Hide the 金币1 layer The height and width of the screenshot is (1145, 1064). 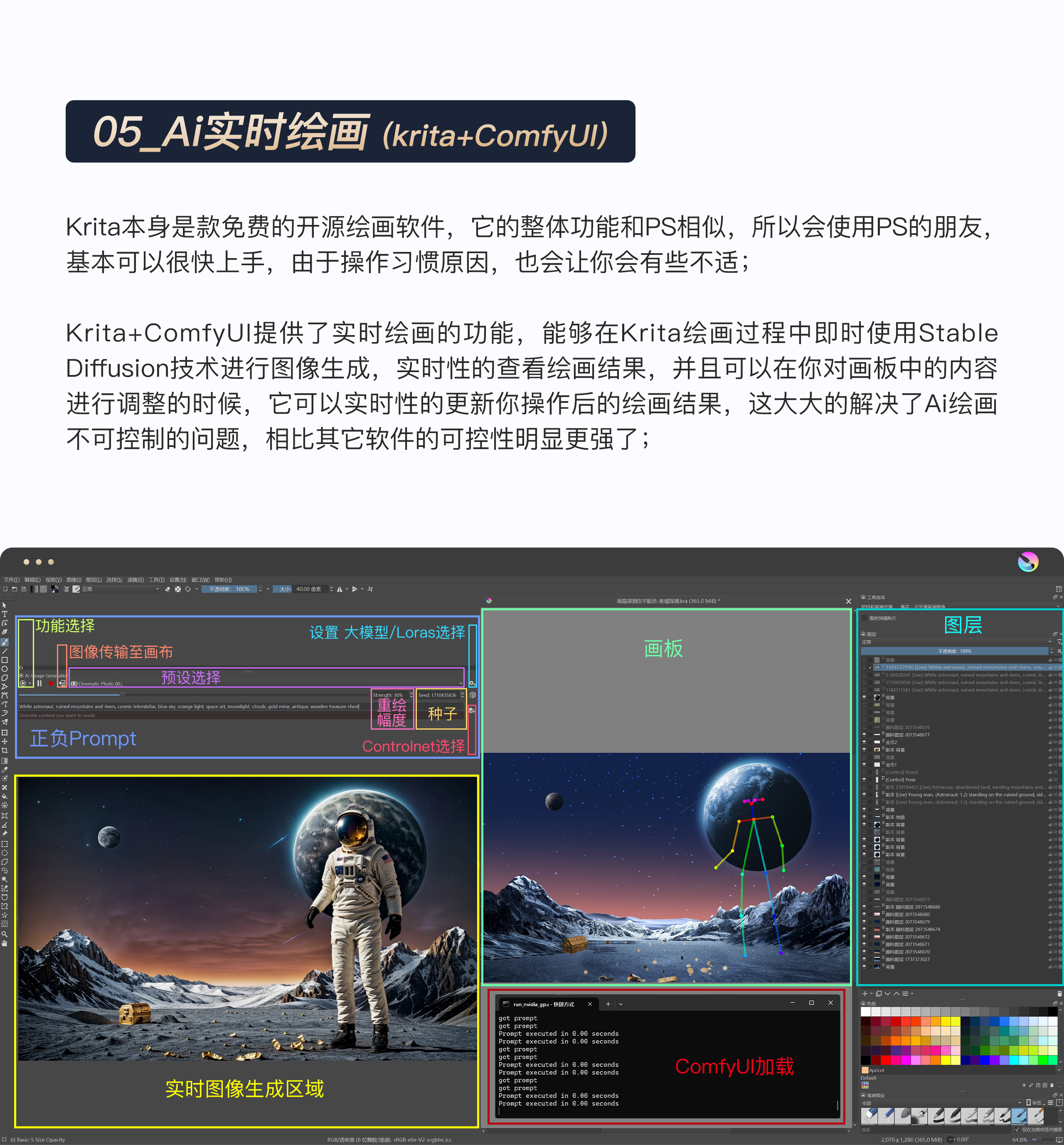click(864, 765)
